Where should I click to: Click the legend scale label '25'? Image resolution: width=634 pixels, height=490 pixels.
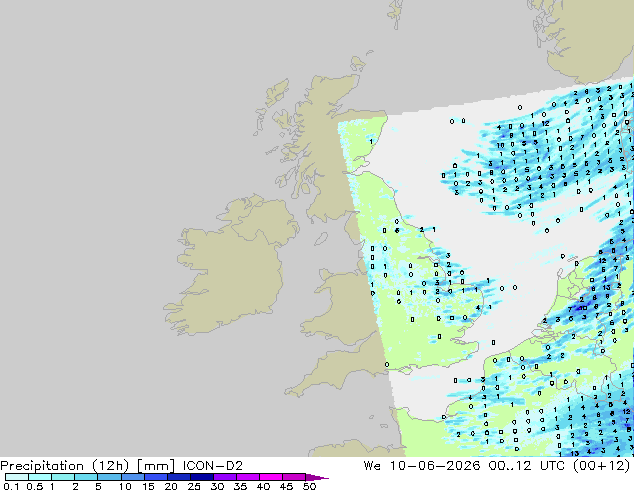tap(194, 486)
